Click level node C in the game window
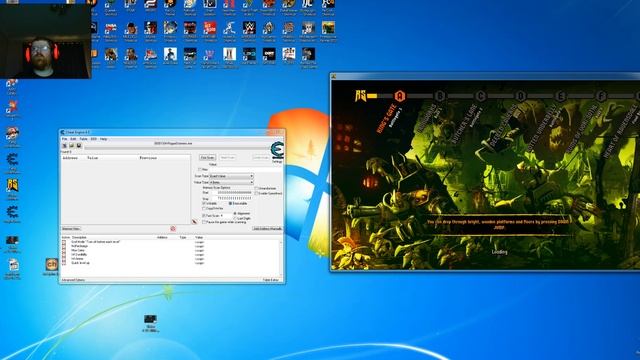640x360 pixels. (480, 96)
